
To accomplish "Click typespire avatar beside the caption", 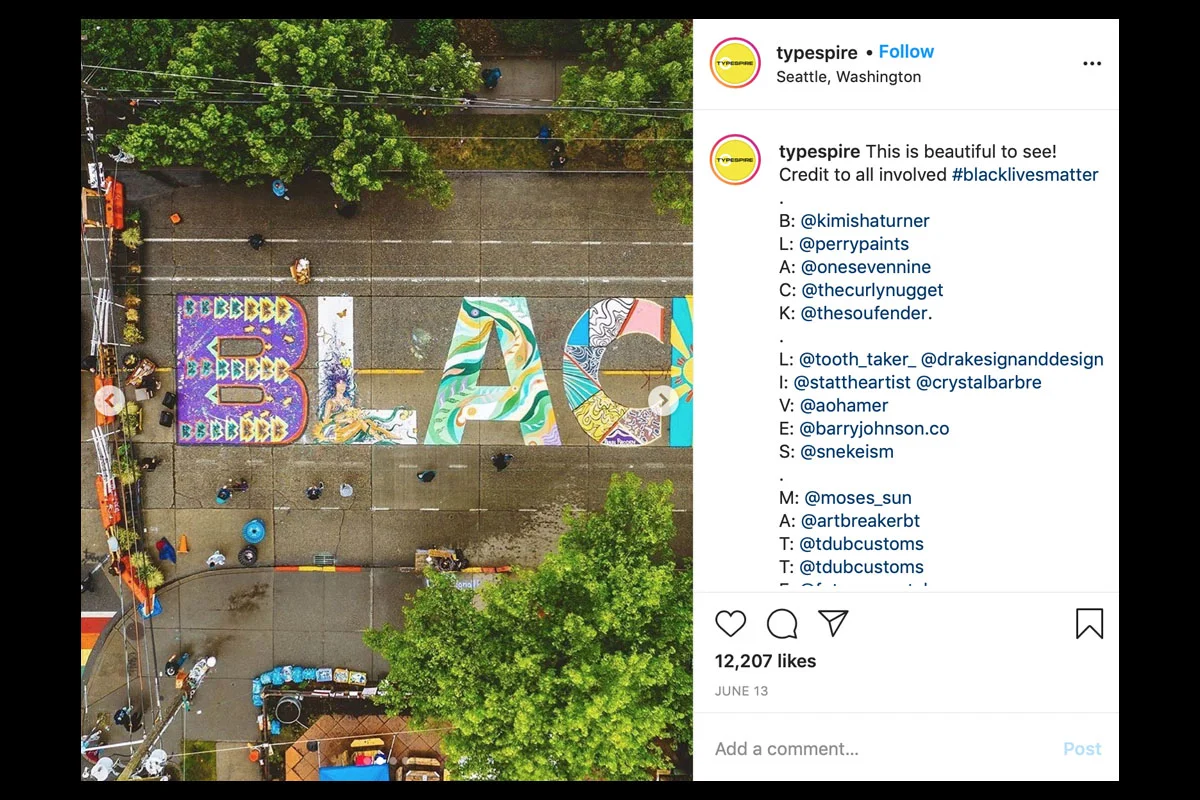I will (x=735, y=160).
